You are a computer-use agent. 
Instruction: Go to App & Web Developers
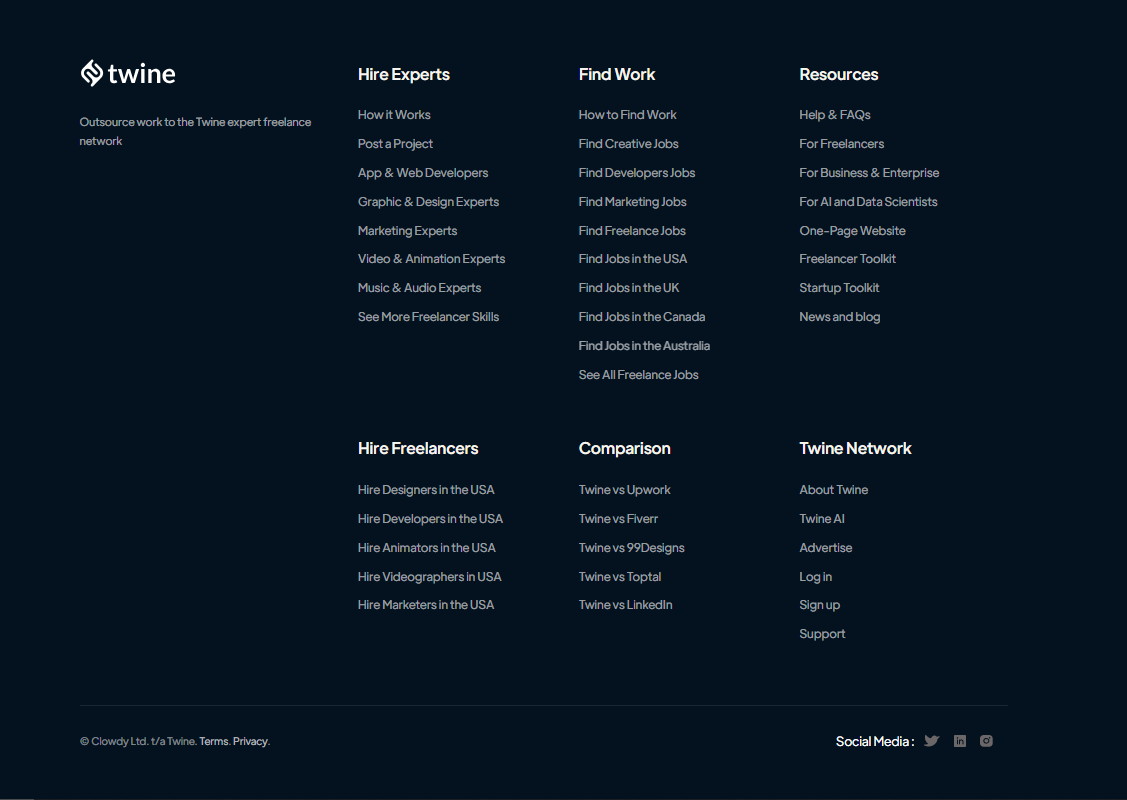pyautogui.click(x=423, y=173)
